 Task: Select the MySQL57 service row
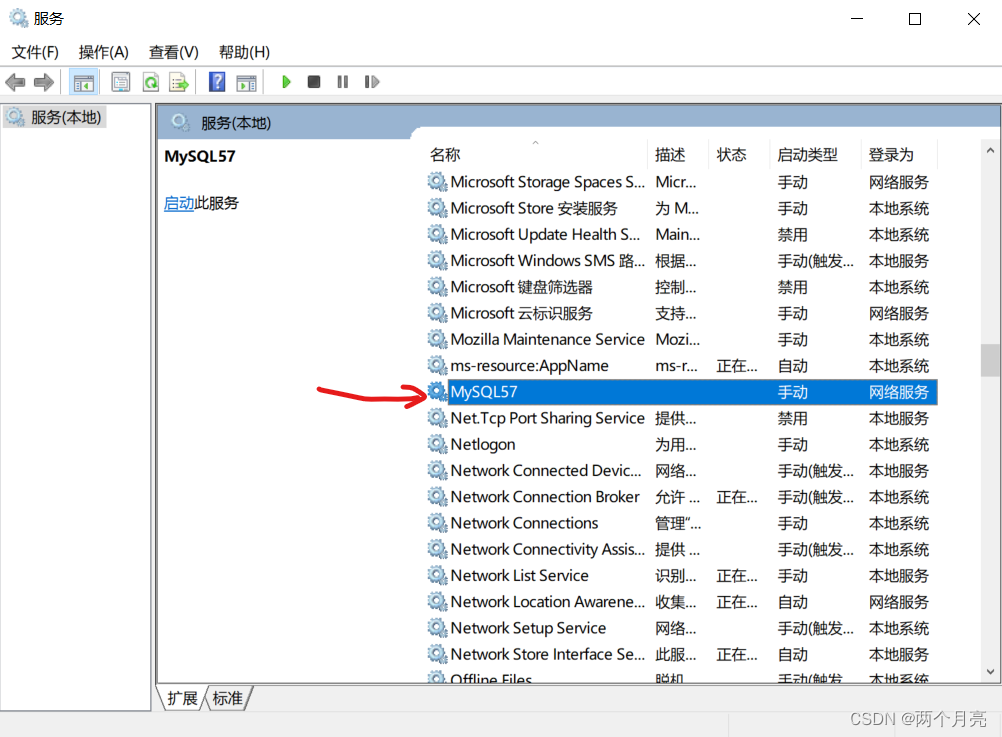point(682,392)
